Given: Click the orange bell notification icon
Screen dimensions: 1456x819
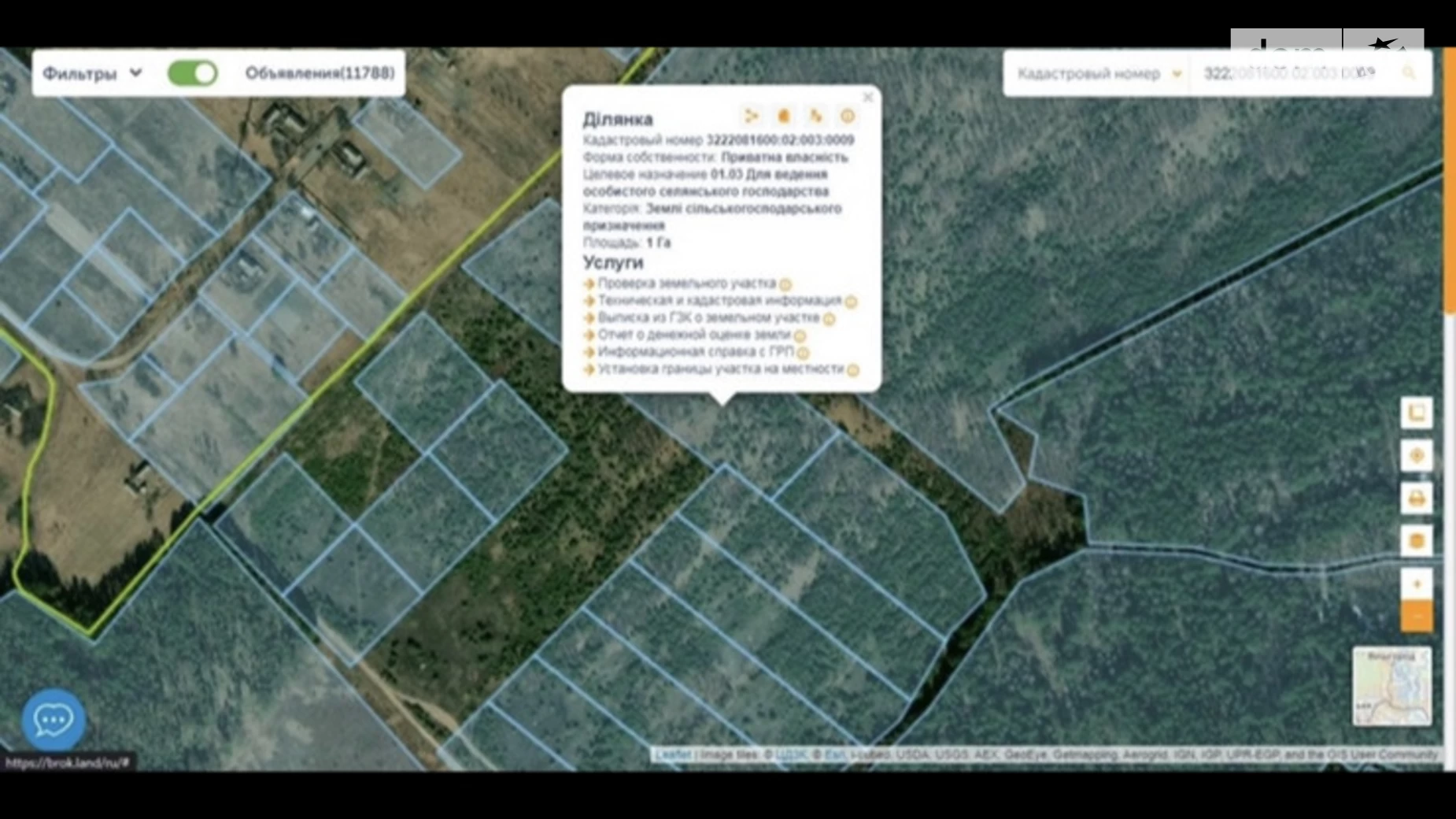Looking at the screenshot, I should [784, 117].
